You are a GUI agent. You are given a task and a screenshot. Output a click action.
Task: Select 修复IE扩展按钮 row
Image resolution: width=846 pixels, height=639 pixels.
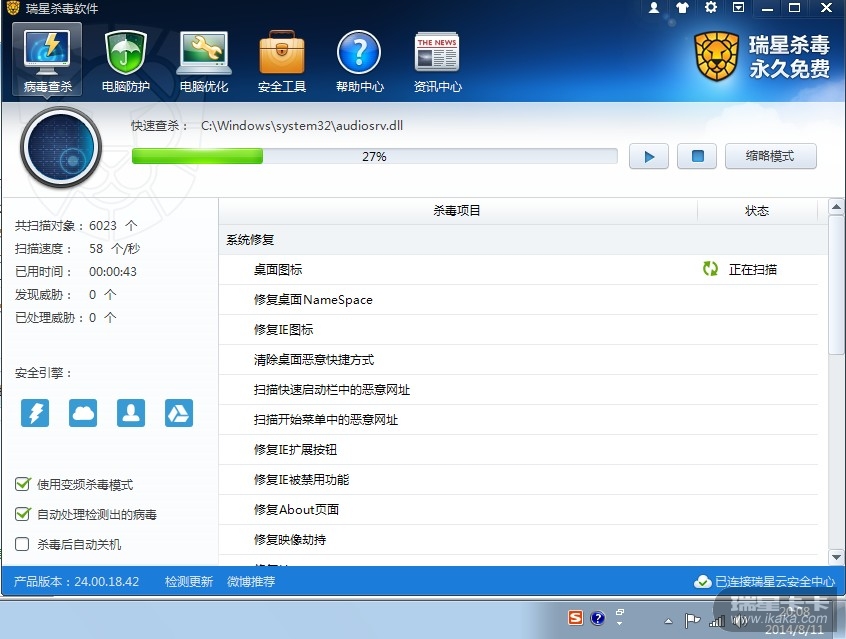click(518, 450)
